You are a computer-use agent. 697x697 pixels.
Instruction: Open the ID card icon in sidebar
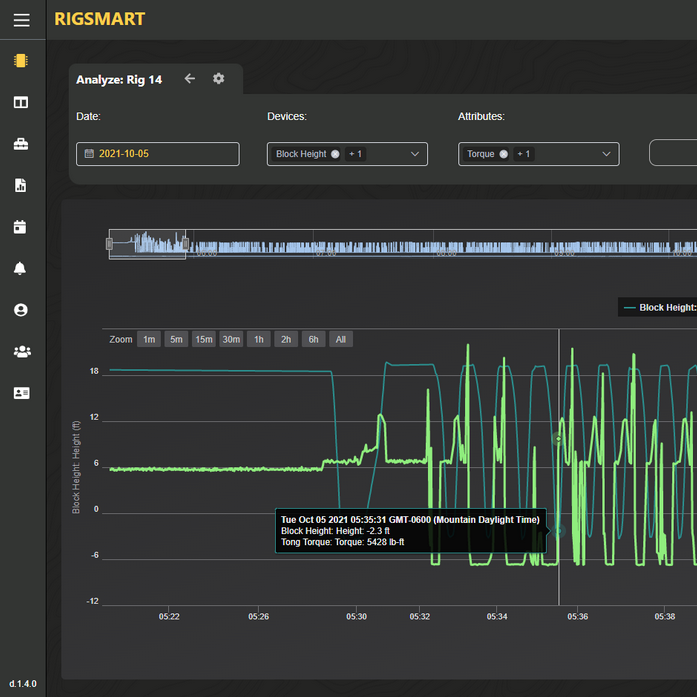pos(21,393)
